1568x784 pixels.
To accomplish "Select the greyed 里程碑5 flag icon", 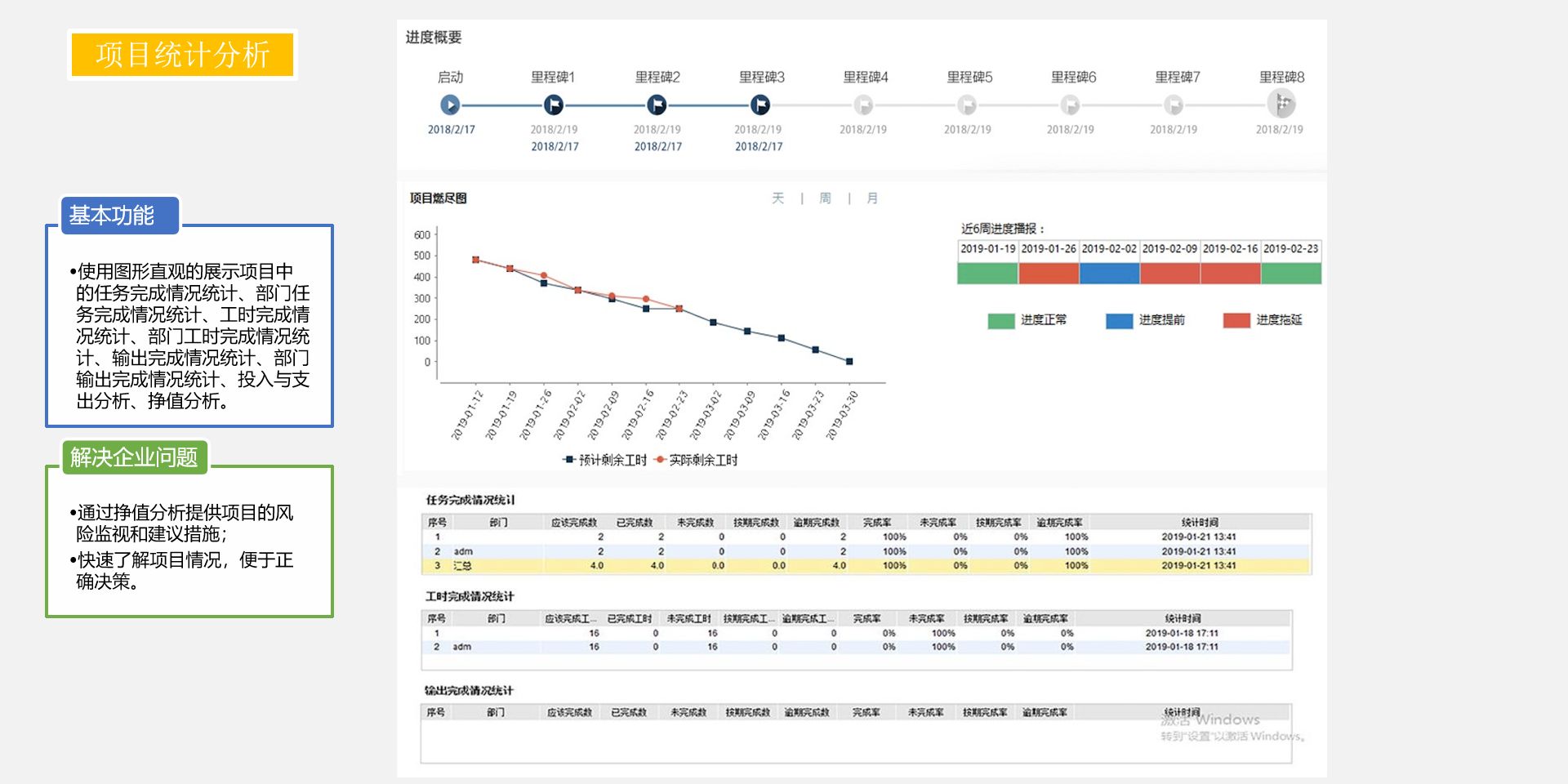I will click(967, 105).
